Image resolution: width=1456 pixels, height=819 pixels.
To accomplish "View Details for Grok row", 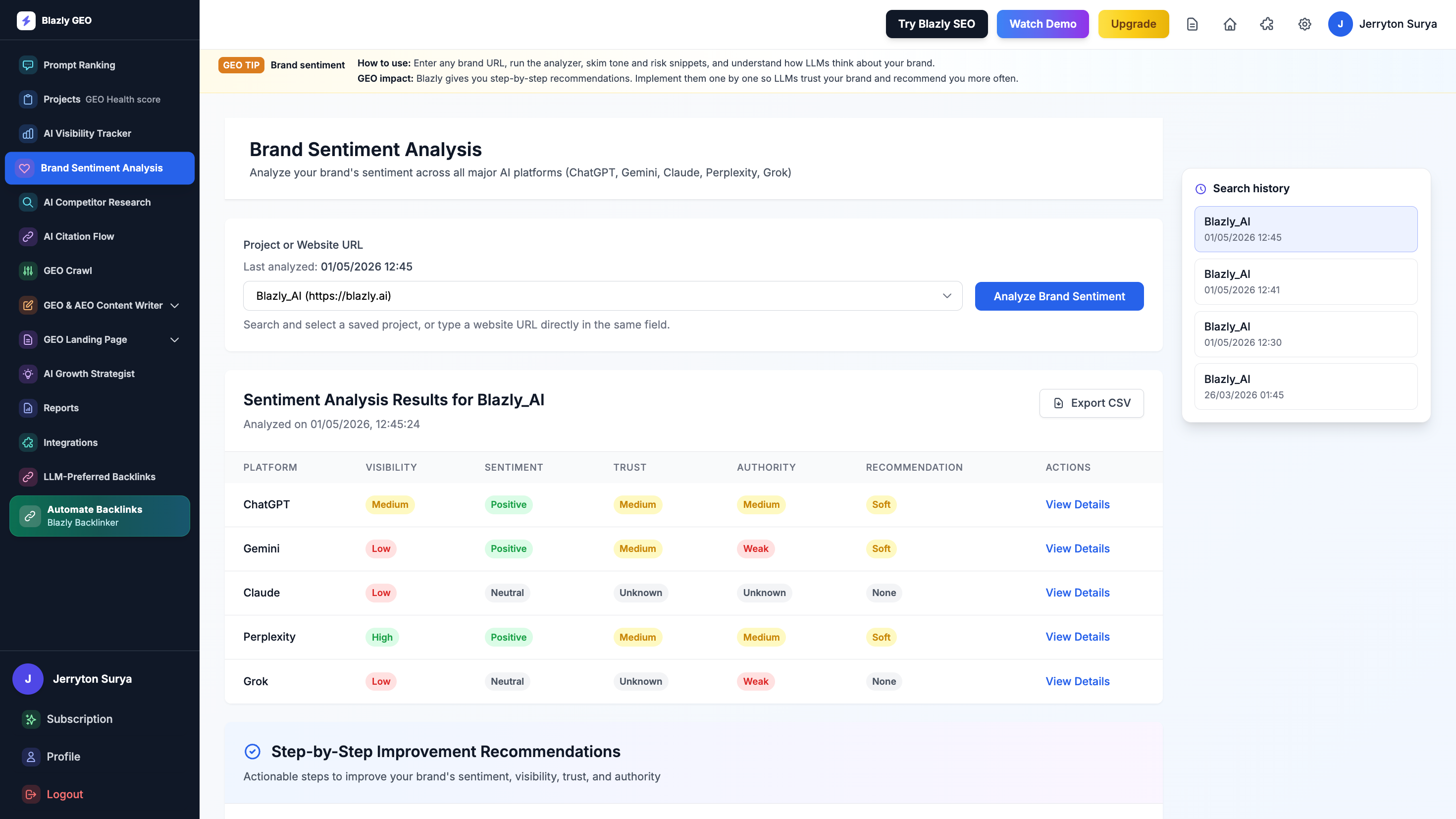I will pos(1077,682).
